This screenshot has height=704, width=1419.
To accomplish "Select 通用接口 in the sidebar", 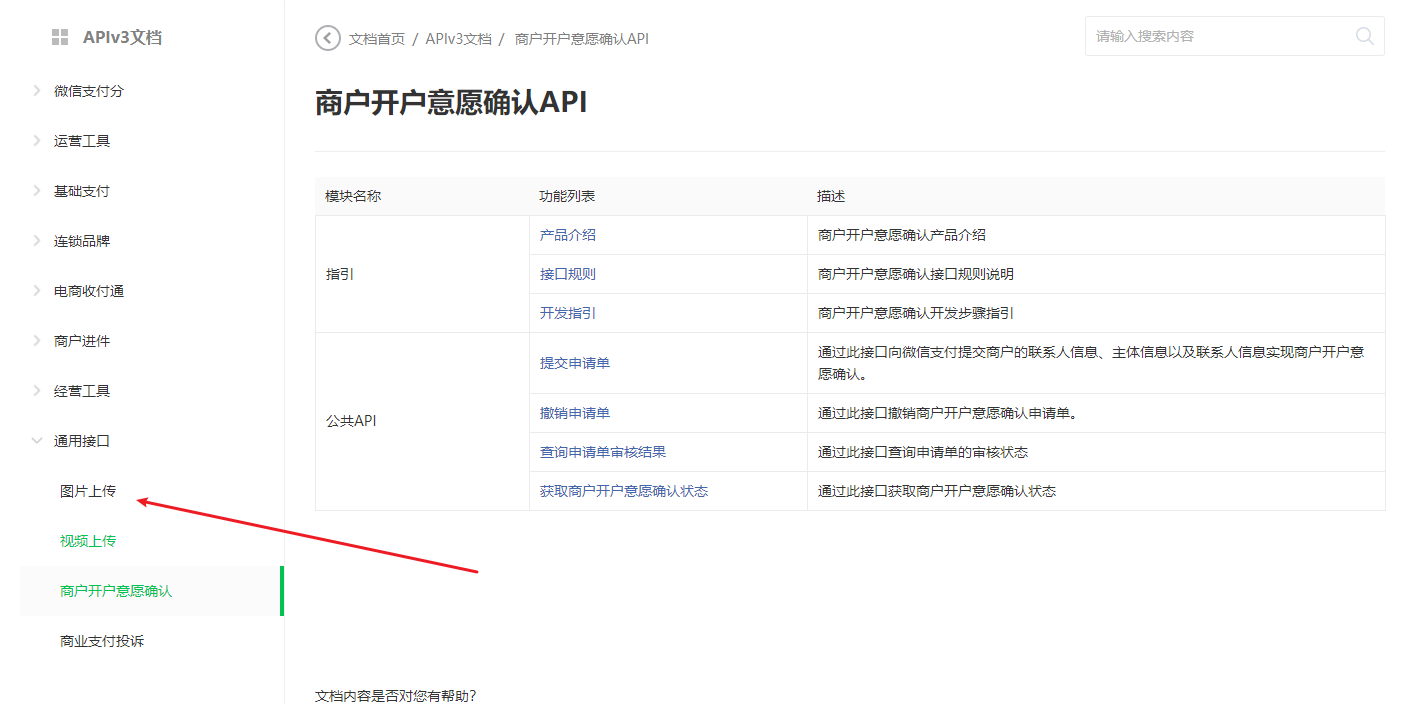I will pyautogui.click(x=82, y=441).
